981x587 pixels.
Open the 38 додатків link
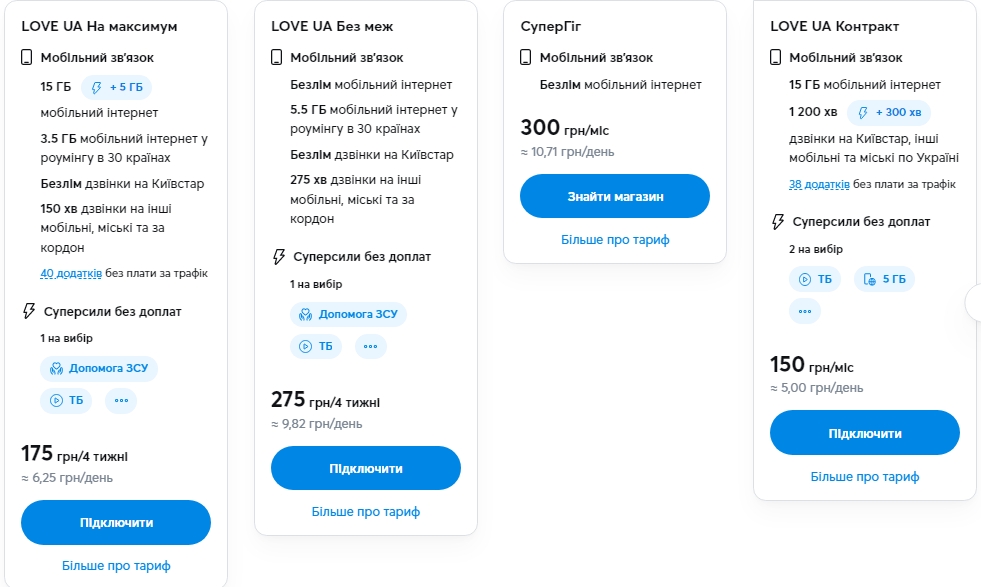819,184
